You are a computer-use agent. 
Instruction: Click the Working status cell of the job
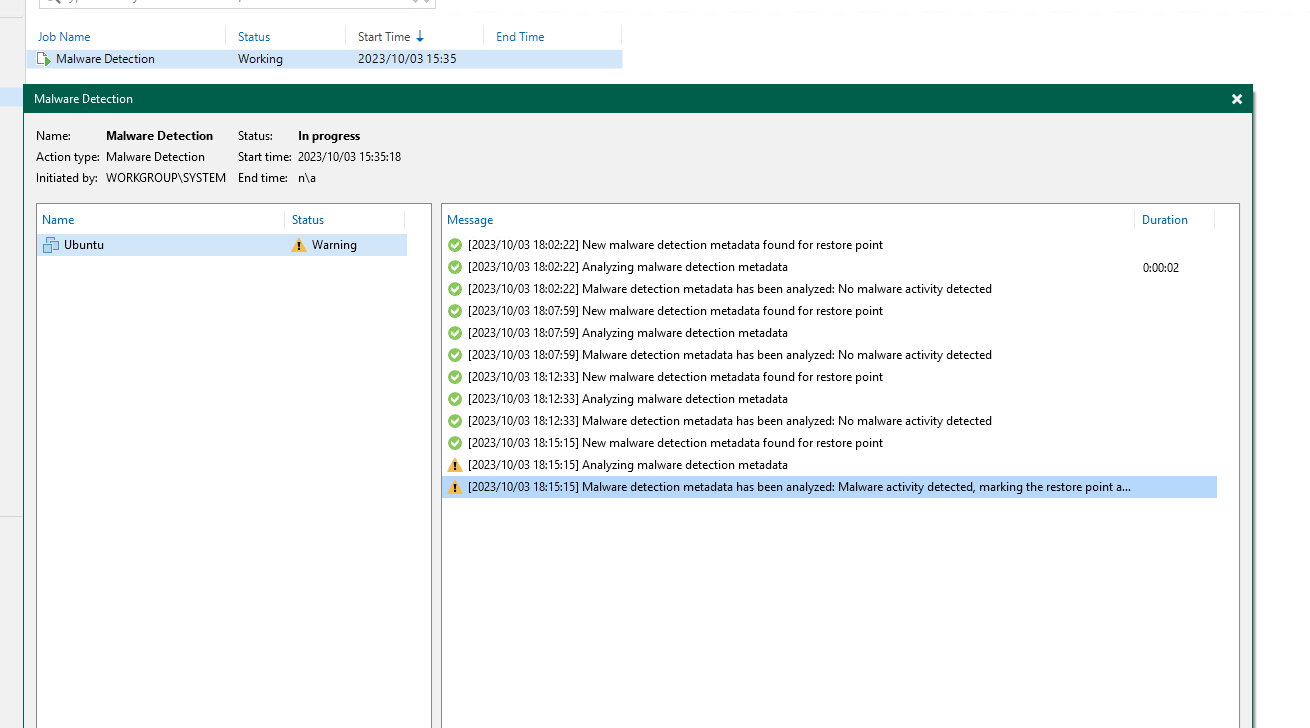tap(260, 59)
